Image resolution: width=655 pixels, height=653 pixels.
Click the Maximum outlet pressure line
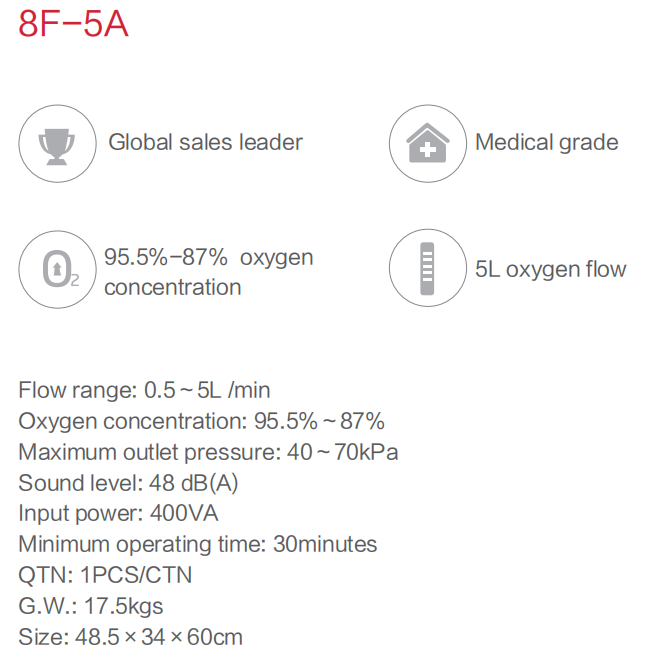(x=208, y=452)
